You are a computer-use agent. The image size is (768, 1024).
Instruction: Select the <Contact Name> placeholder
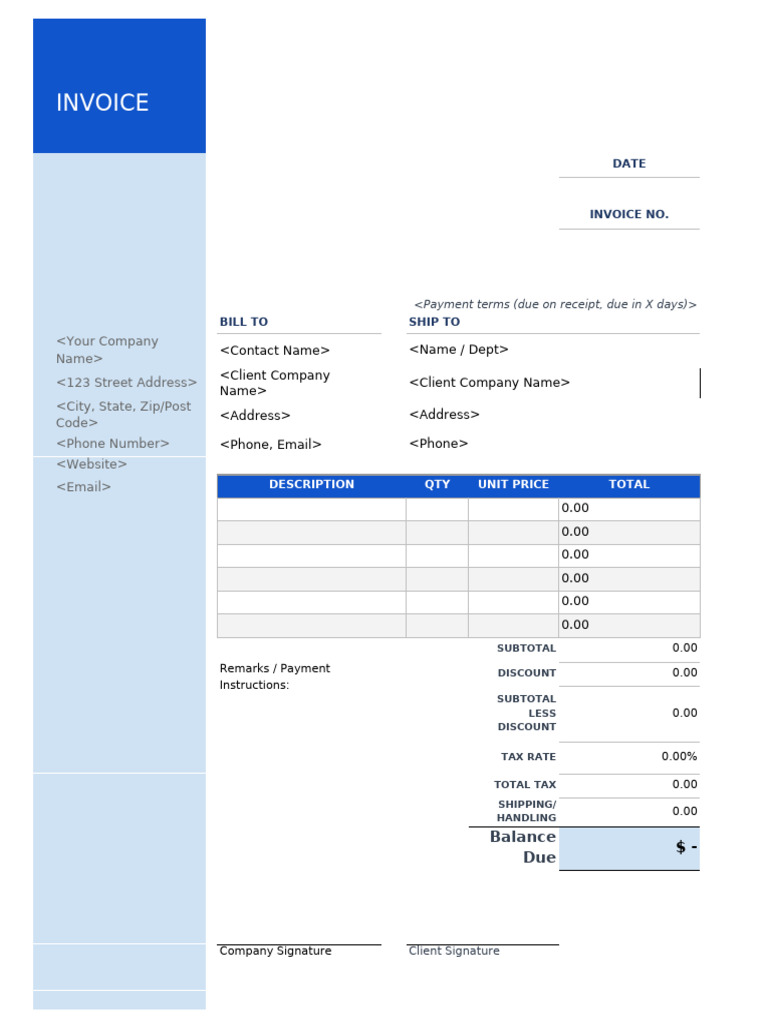click(274, 351)
